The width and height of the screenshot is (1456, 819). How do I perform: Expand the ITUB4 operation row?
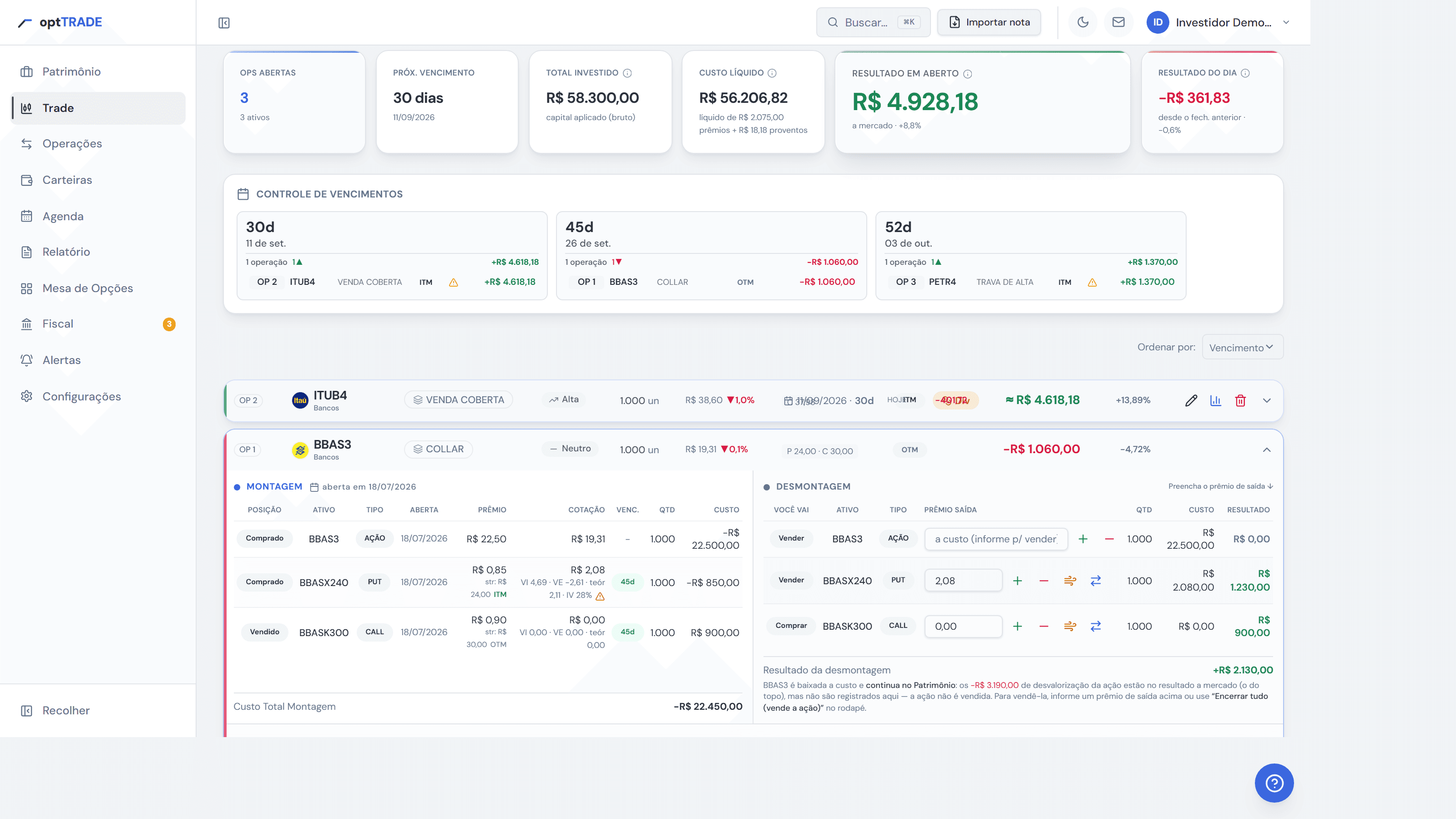(x=1267, y=401)
